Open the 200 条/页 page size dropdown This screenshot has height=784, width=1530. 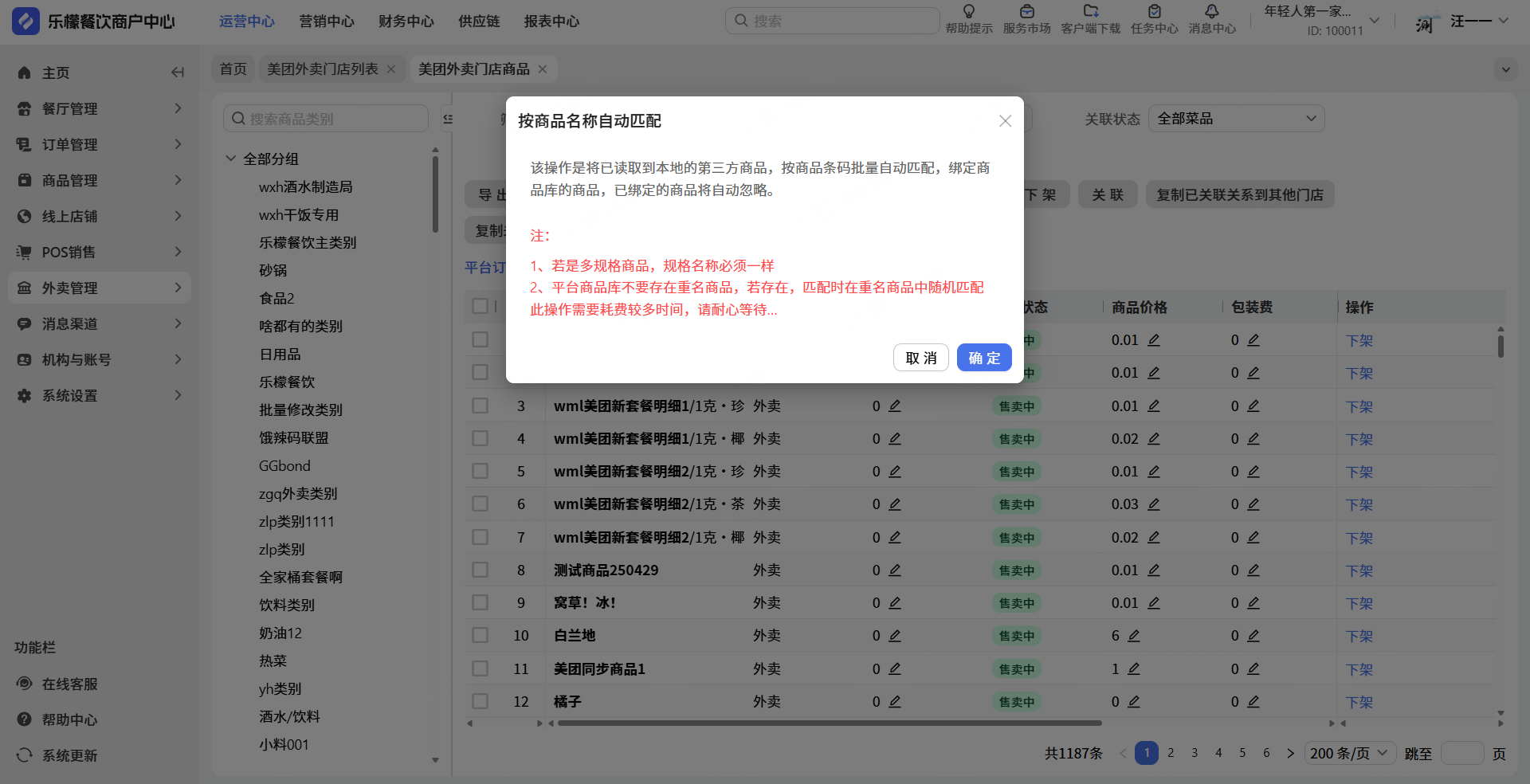pos(1348,753)
